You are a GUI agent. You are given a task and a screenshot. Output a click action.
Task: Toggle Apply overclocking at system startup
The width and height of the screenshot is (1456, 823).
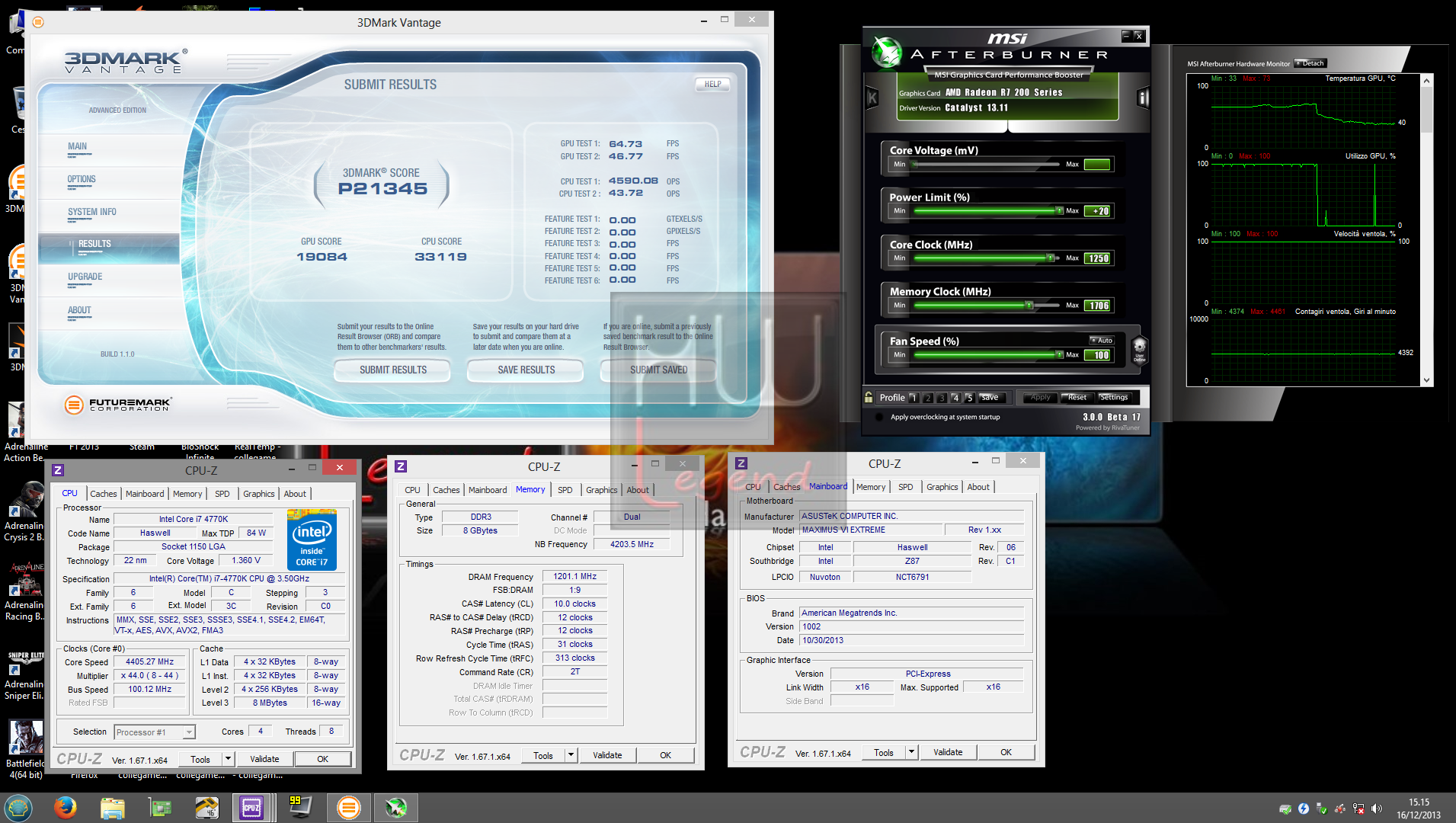[879, 417]
